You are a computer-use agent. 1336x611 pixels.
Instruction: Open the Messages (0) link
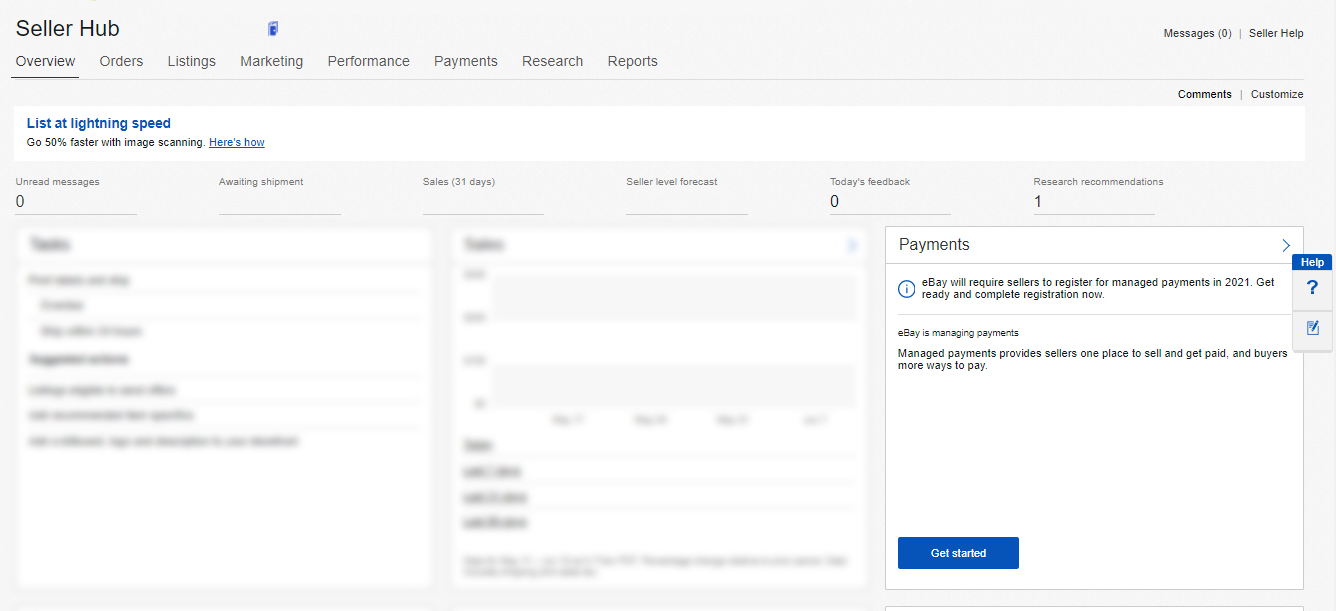(x=1197, y=33)
